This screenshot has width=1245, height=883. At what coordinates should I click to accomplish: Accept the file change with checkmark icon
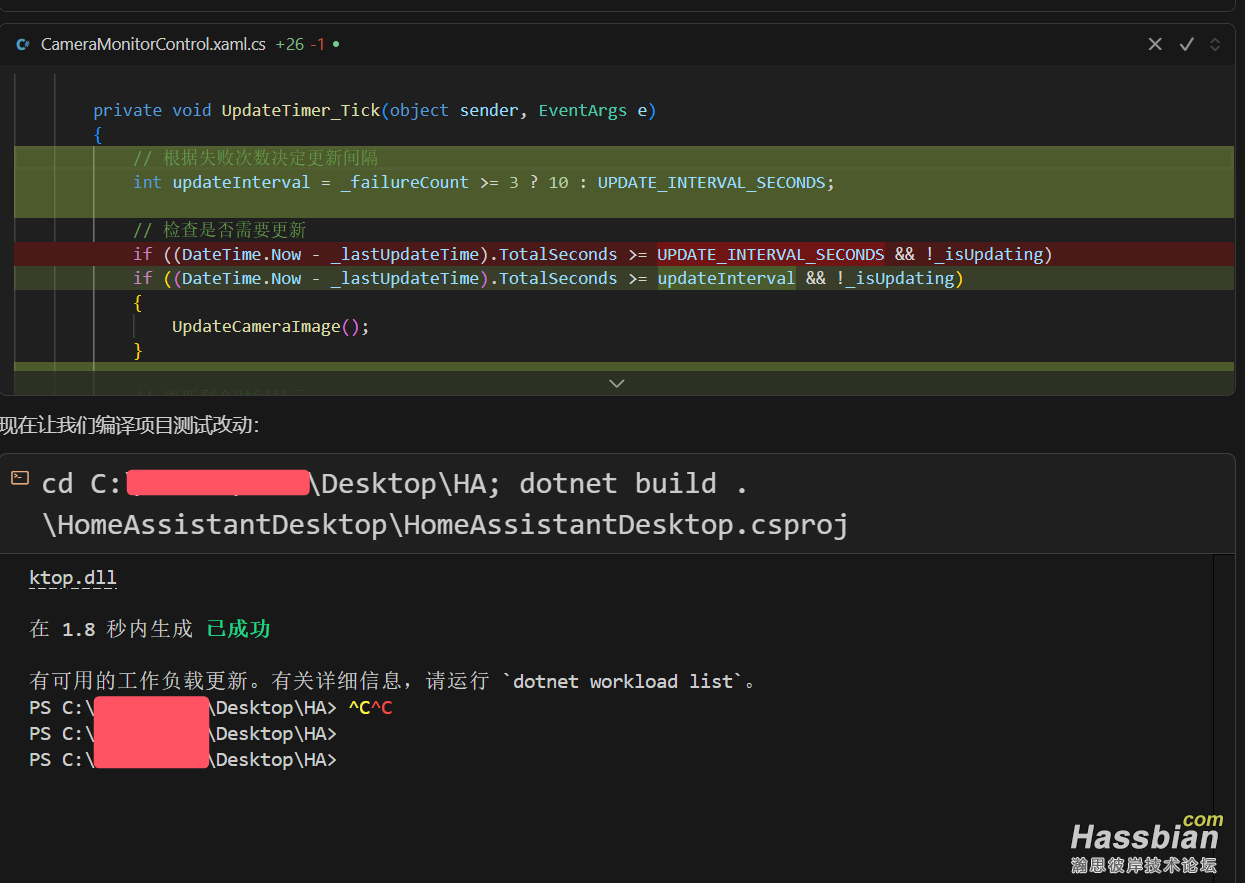[1187, 44]
